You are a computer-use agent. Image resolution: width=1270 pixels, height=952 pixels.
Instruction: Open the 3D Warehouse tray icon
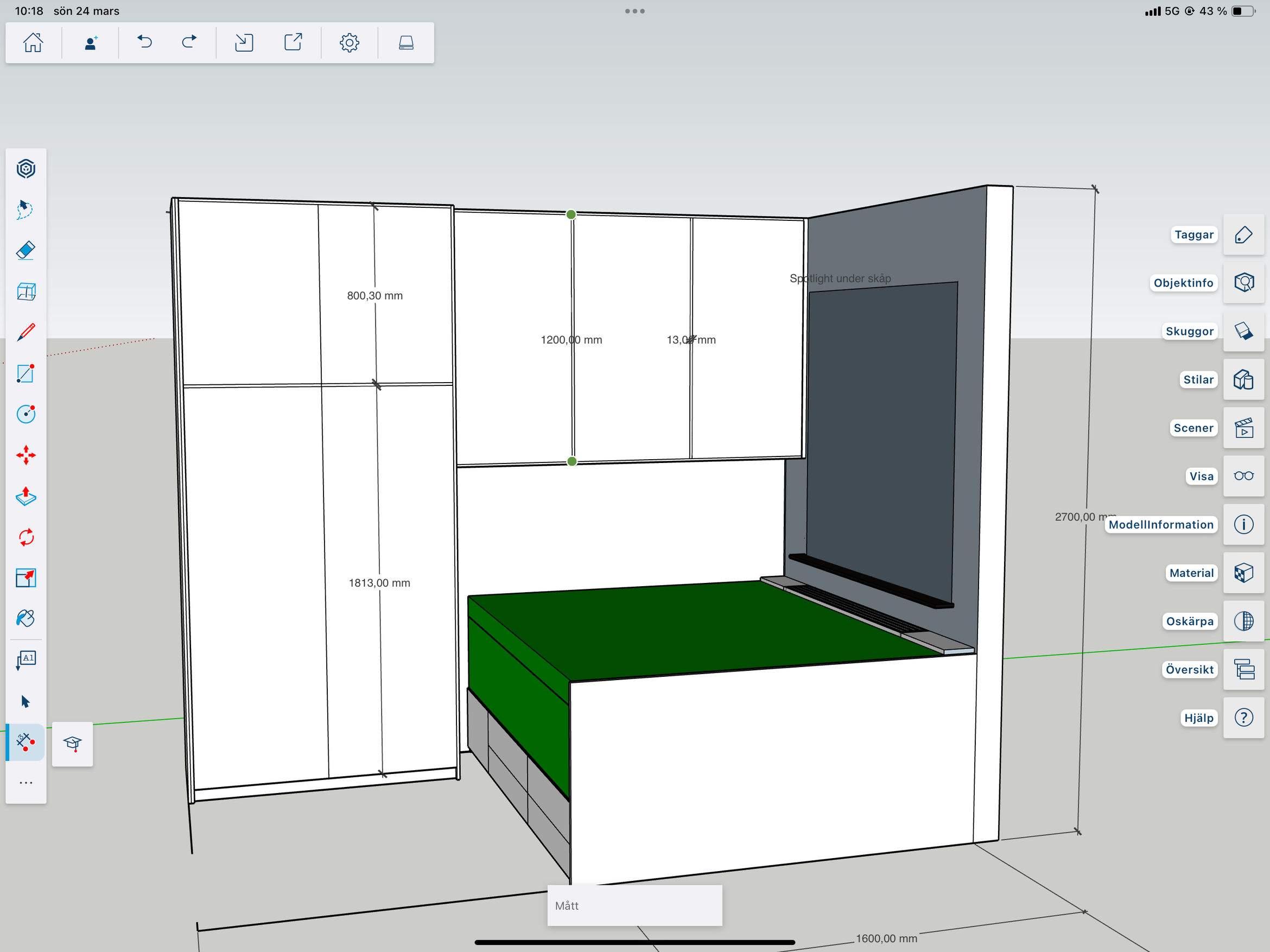(x=406, y=42)
